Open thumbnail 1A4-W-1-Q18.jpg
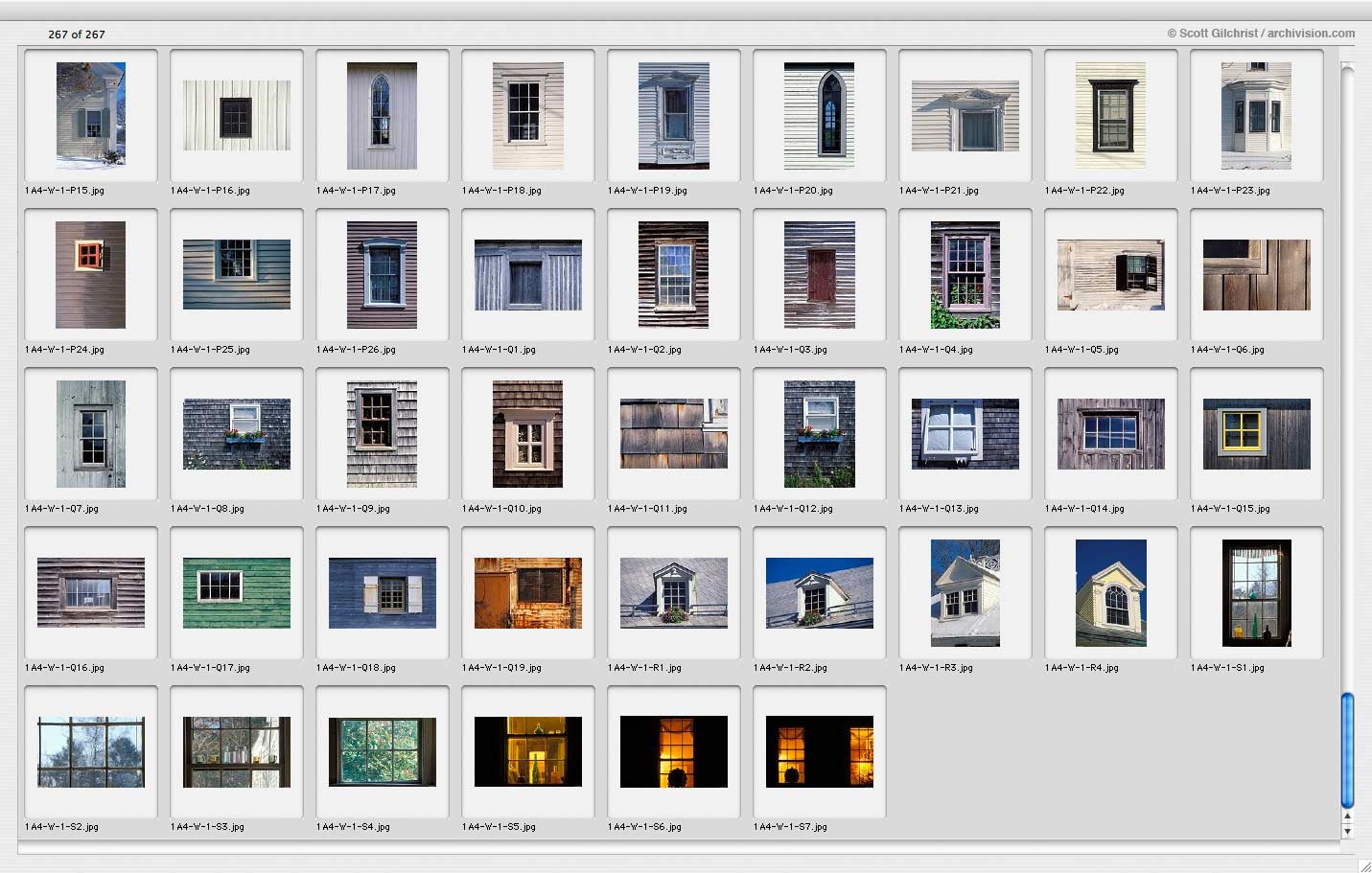The width and height of the screenshot is (1372, 873). click(x=383, y=592)
